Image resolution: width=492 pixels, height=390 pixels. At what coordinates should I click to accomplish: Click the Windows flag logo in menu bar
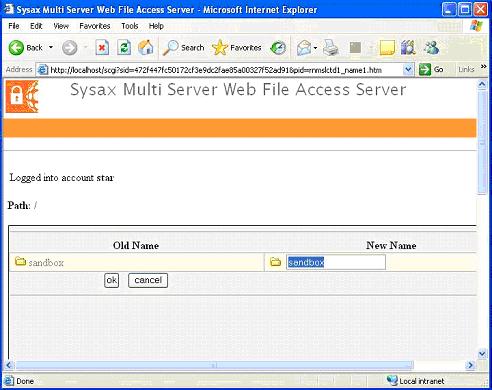coord(476,26)
